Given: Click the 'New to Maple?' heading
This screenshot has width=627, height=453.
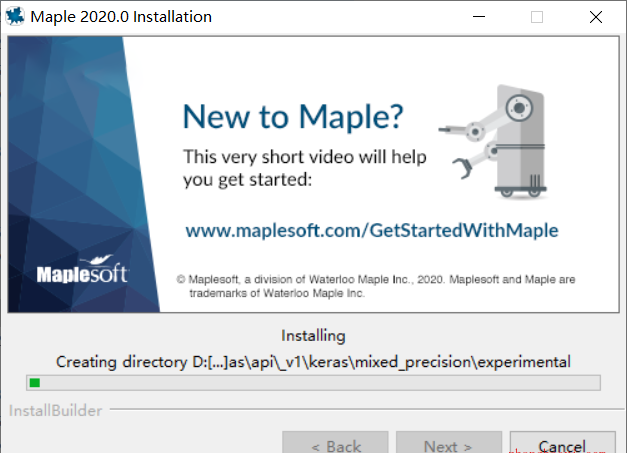Looking at the screenshot, I should pyautogui.click(x=293, y=117).
